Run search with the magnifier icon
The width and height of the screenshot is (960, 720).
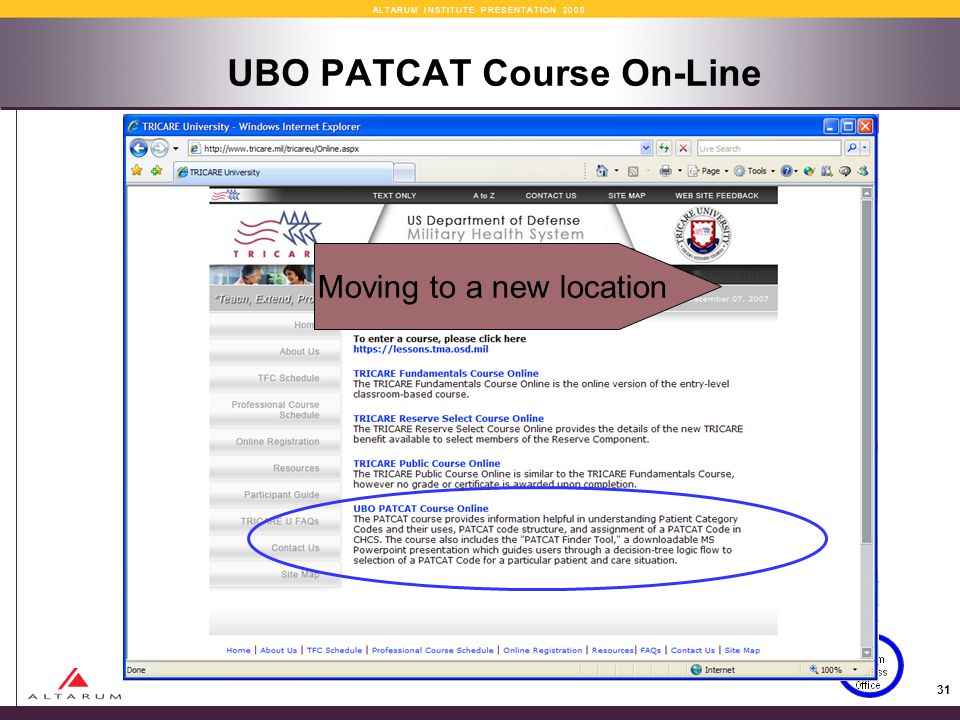[x=851, y=148]
